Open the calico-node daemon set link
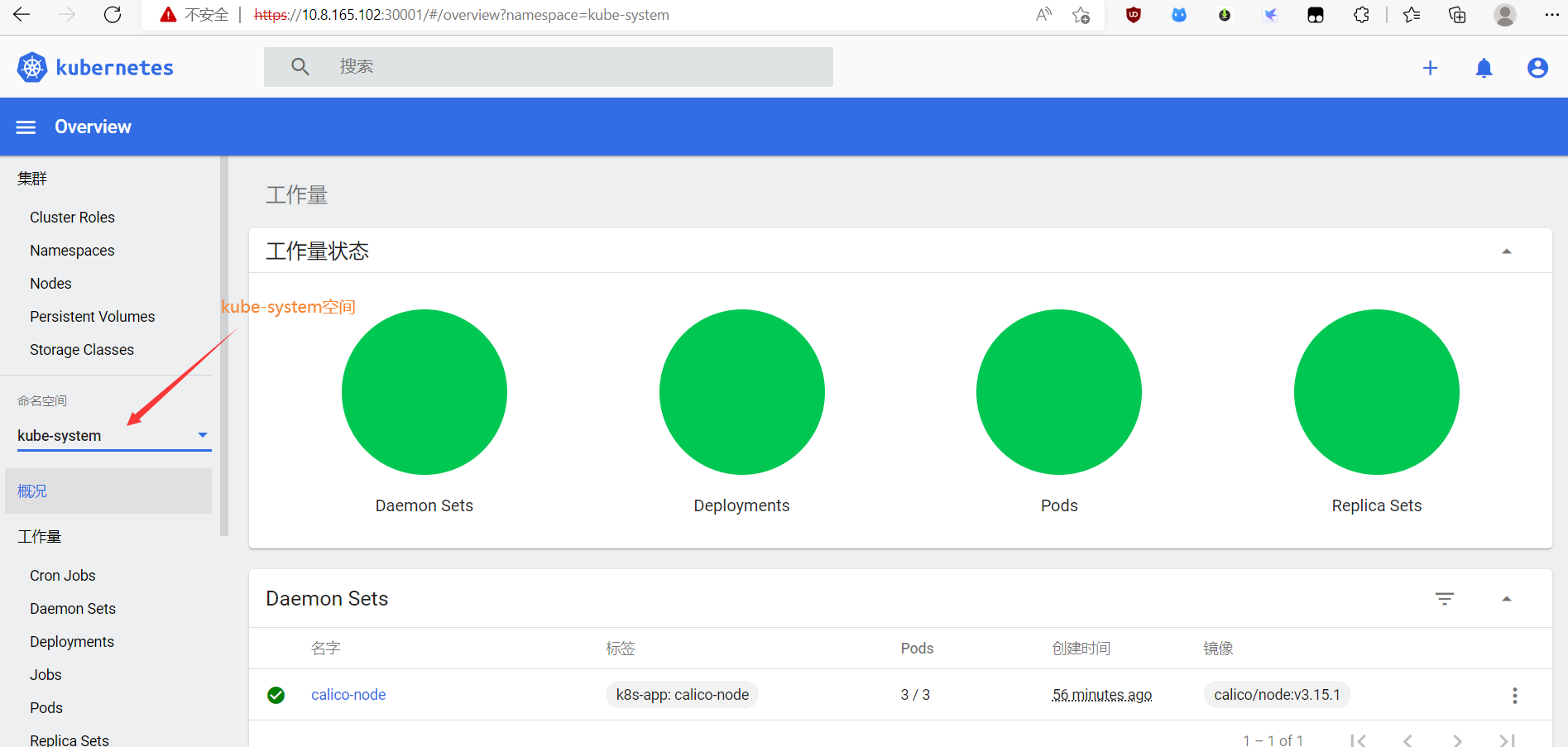 point(348,695)
